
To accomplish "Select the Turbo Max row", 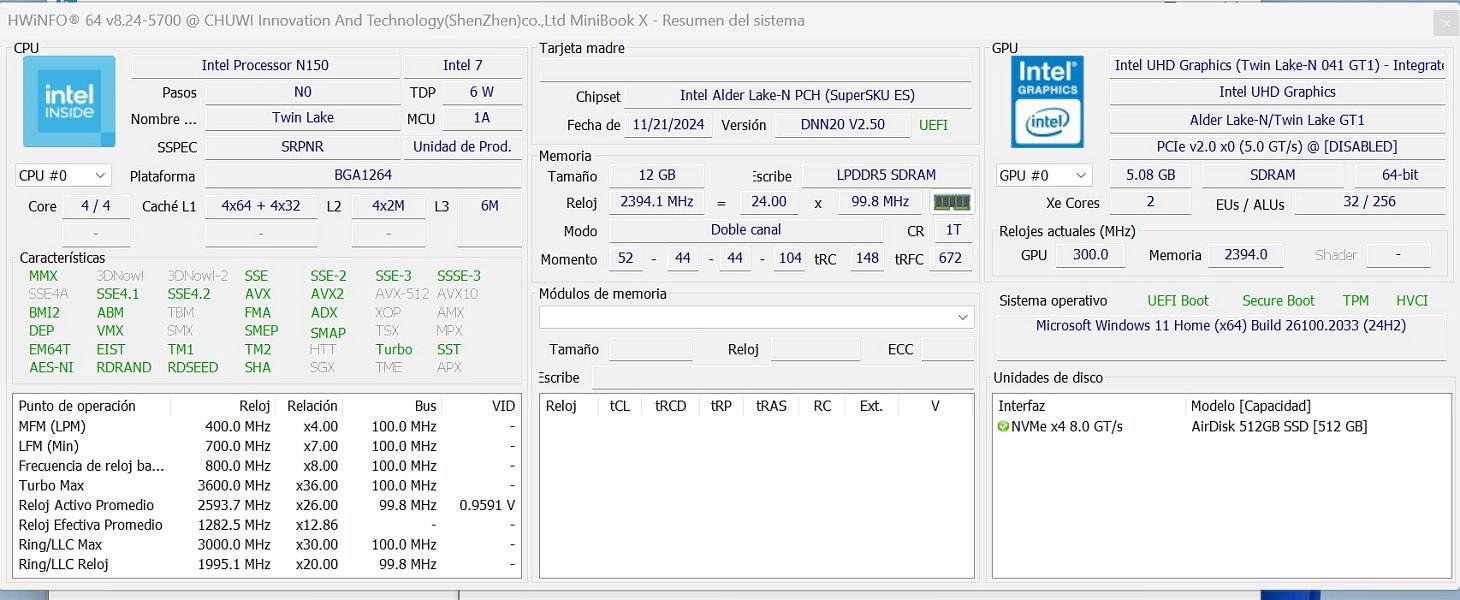I will coord(267,486).
